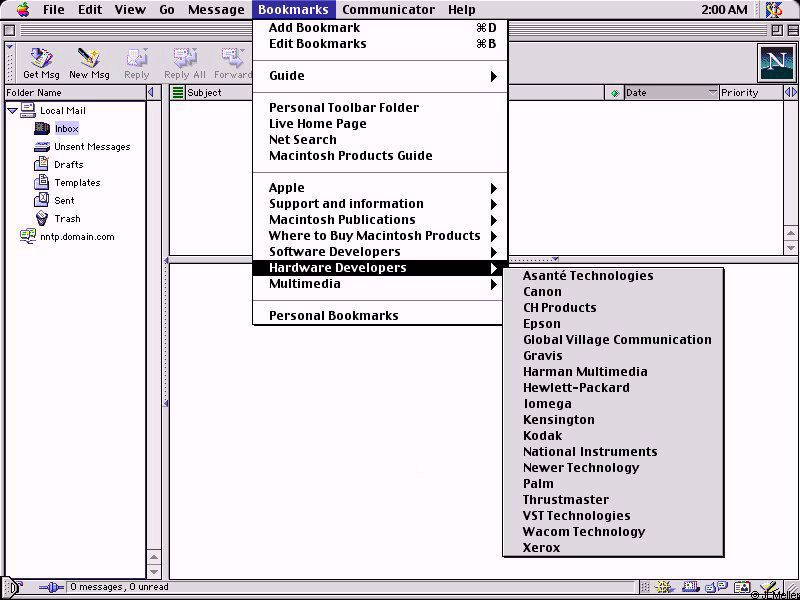The image size is (800, 600).
Task: Click the Get Msg toolbar icon
Action: pyautogui.click(x=41, y=63)
